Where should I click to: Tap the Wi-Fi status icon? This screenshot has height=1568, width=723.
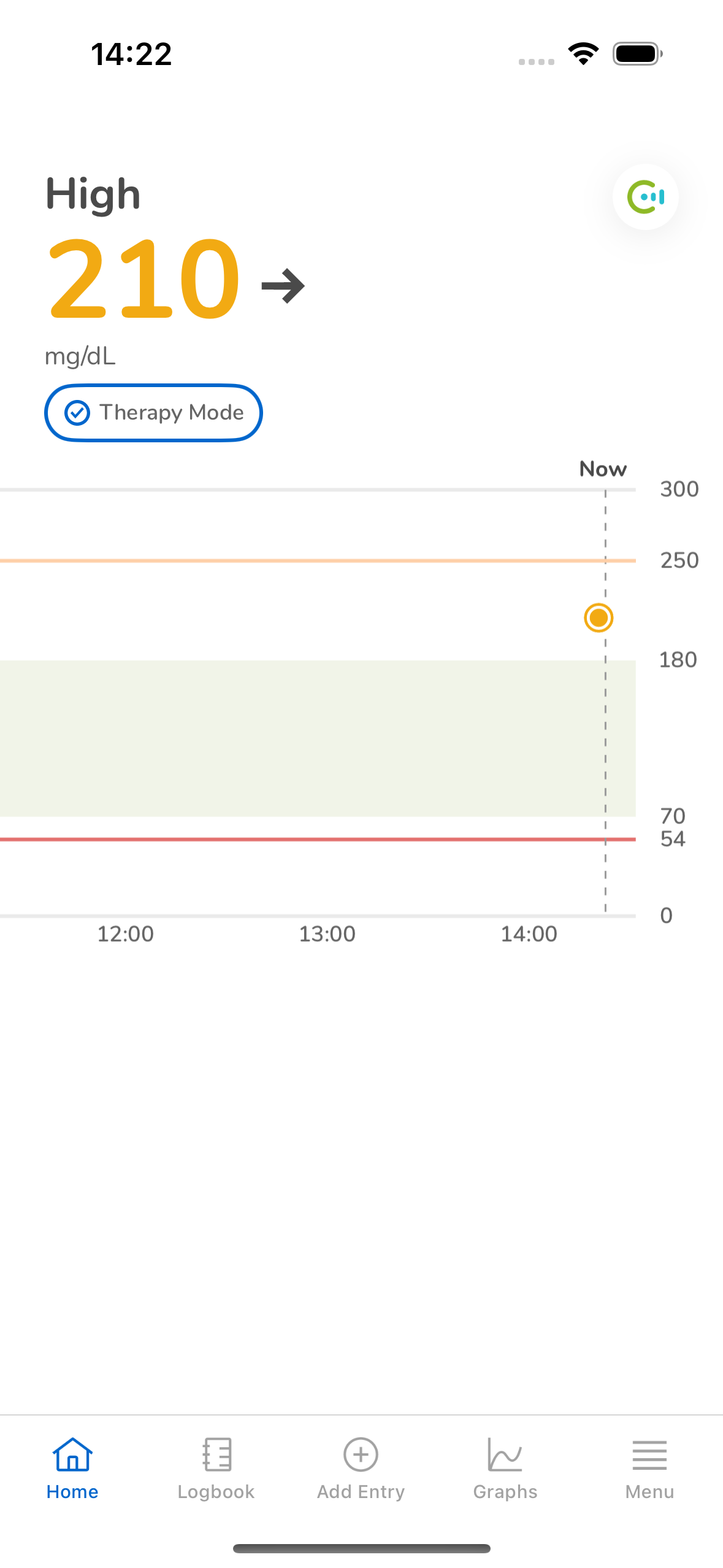(x=583, y=54)
